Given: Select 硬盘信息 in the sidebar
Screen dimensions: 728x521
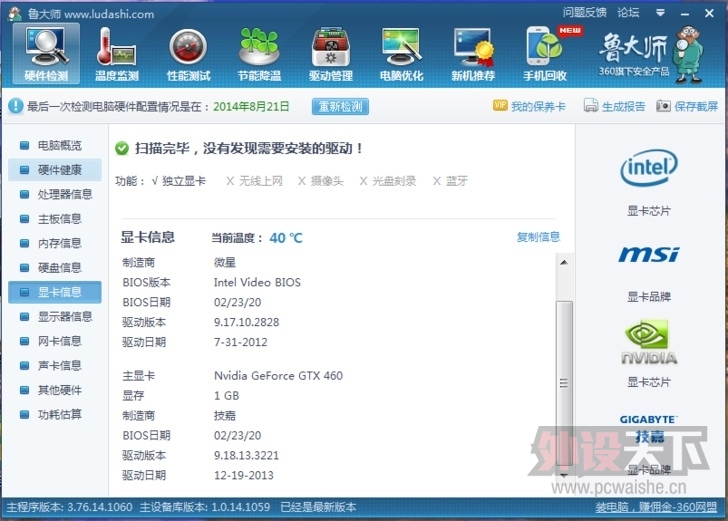Looking at the screenshot, I should pos(55,267).
